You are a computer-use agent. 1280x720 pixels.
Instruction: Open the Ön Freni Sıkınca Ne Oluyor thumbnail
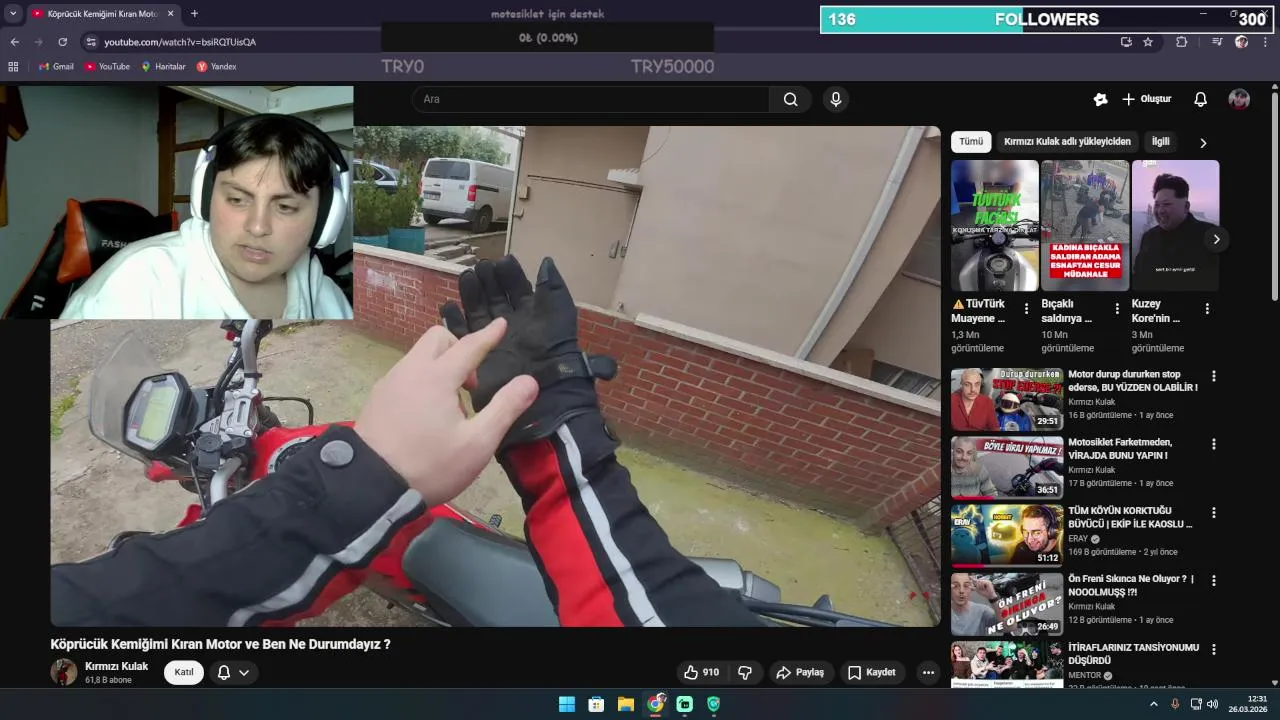point(1007,604)
